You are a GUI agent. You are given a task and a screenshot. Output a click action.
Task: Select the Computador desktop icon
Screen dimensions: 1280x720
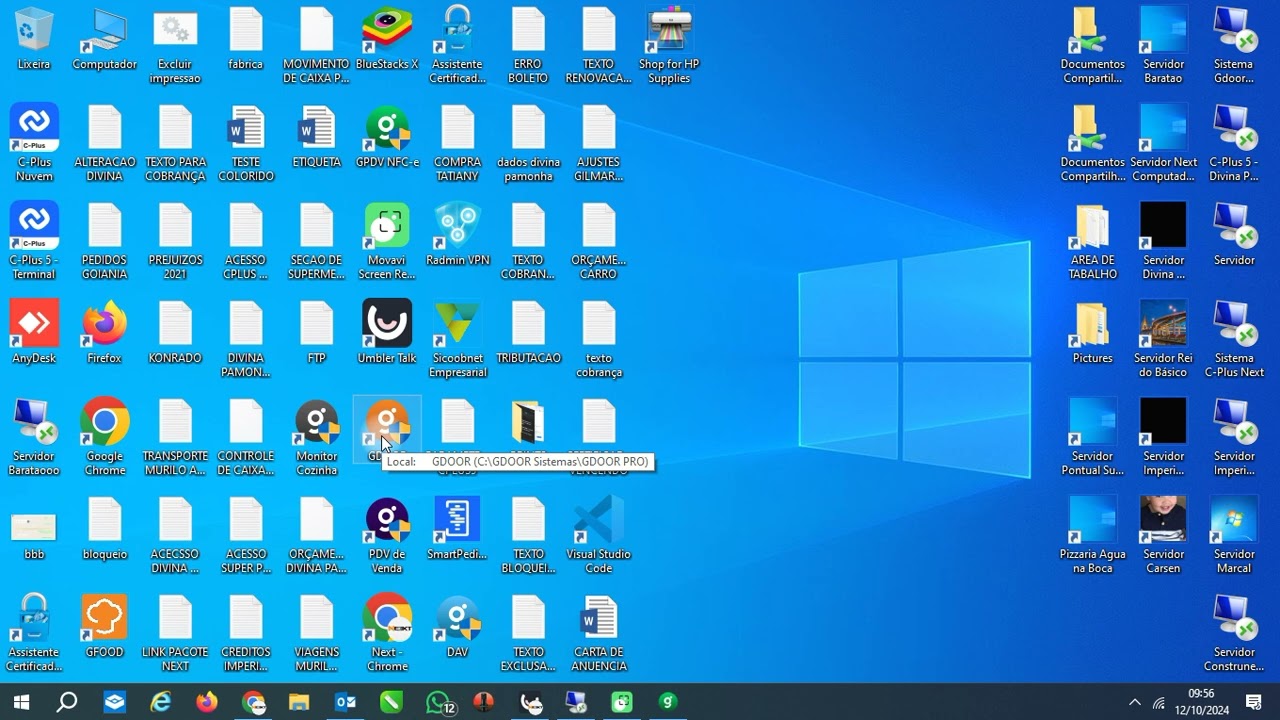tap(104, 40)
